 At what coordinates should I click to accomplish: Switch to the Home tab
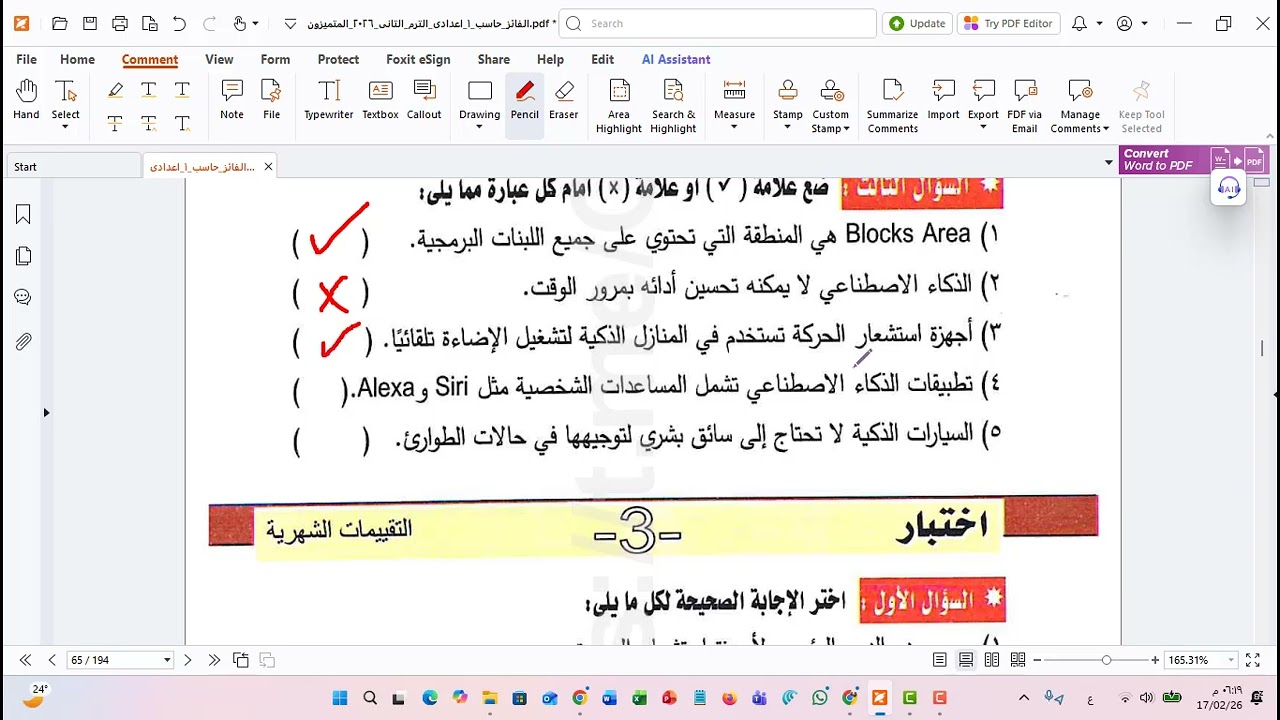coord(77,59)
